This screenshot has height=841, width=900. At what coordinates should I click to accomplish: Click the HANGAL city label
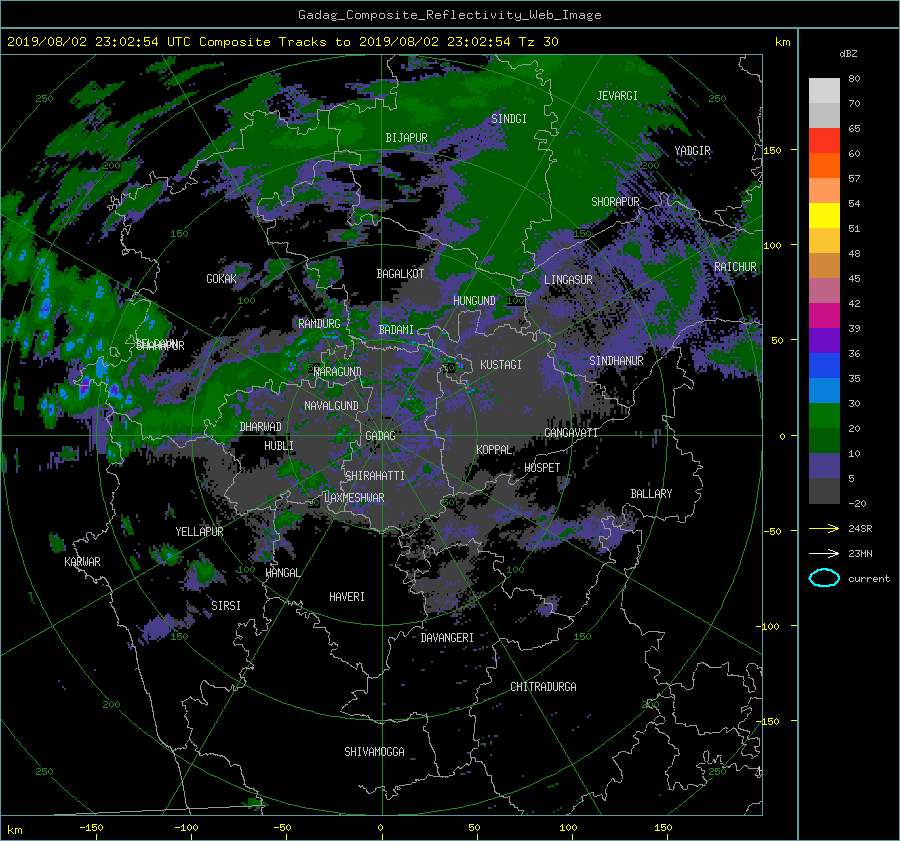click(x=282, y=573)
